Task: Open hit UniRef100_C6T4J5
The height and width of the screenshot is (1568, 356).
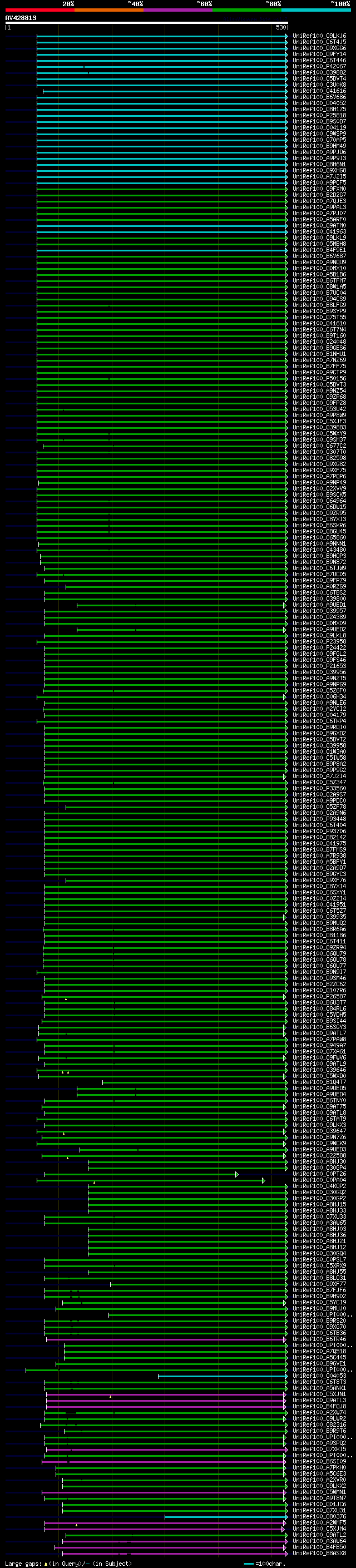Action: tap(319, 42)
